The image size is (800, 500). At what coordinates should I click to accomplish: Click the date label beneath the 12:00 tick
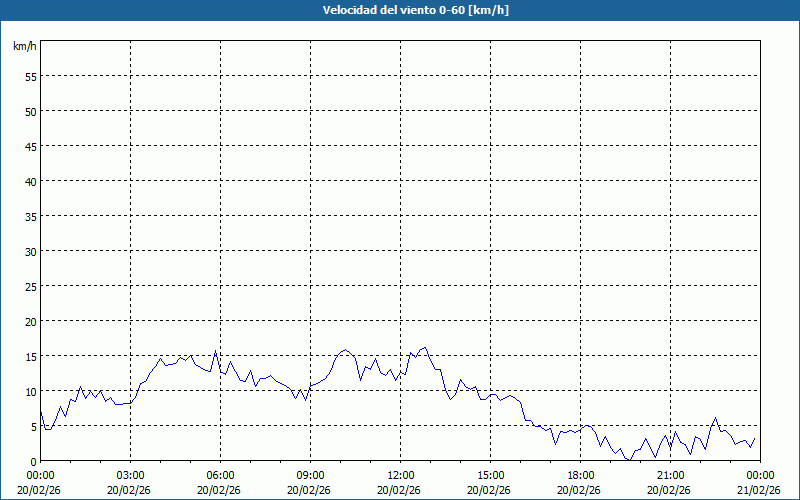400,490
